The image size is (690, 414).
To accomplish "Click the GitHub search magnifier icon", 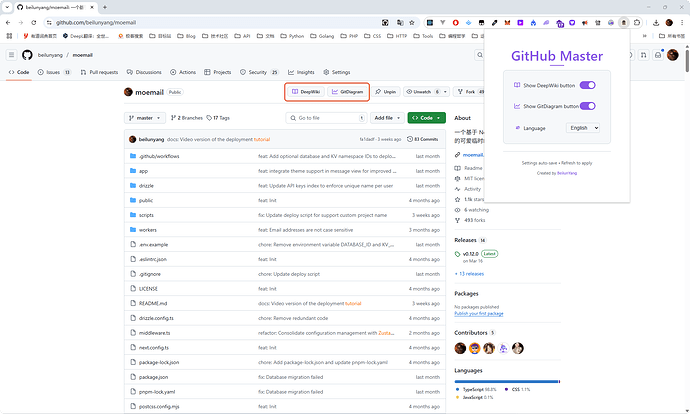I will [x=480, y=55].
